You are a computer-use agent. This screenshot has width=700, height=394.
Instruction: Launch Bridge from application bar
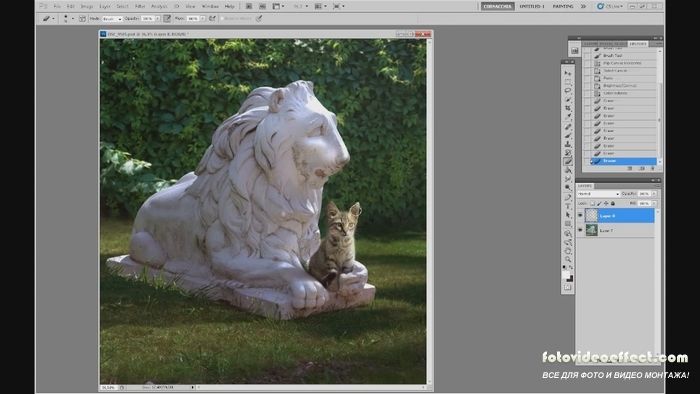click(x=249, y=6)
